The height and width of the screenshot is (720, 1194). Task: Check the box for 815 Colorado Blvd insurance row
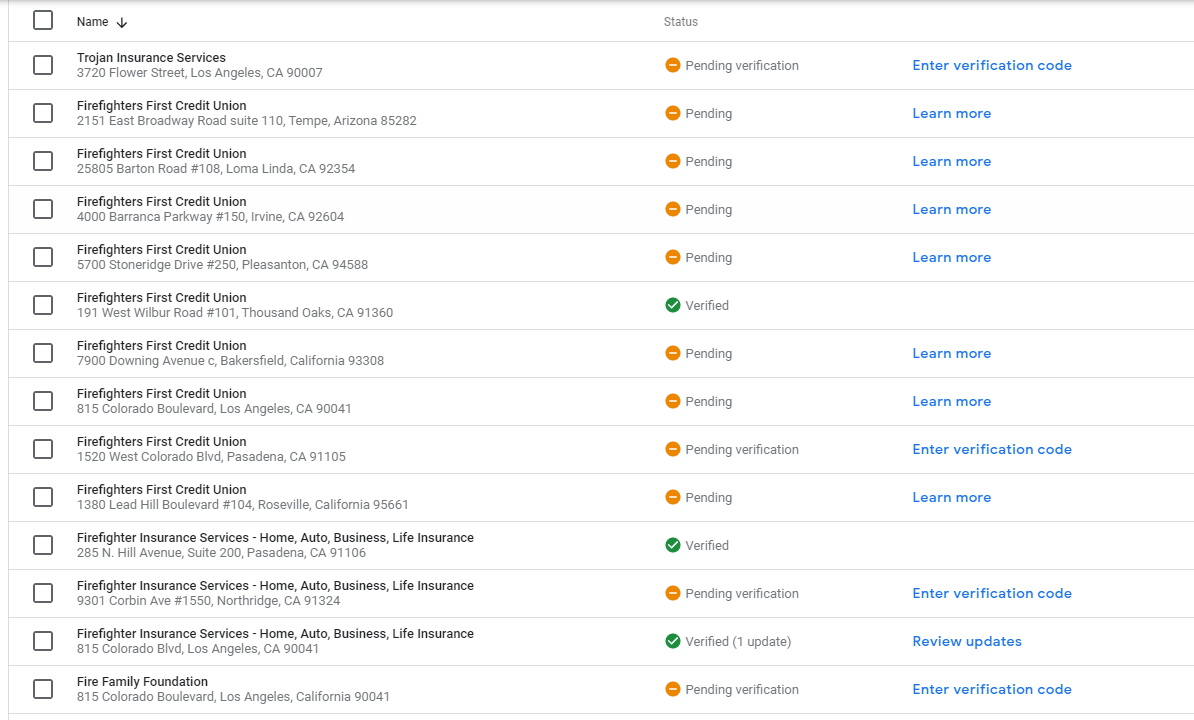43,641
